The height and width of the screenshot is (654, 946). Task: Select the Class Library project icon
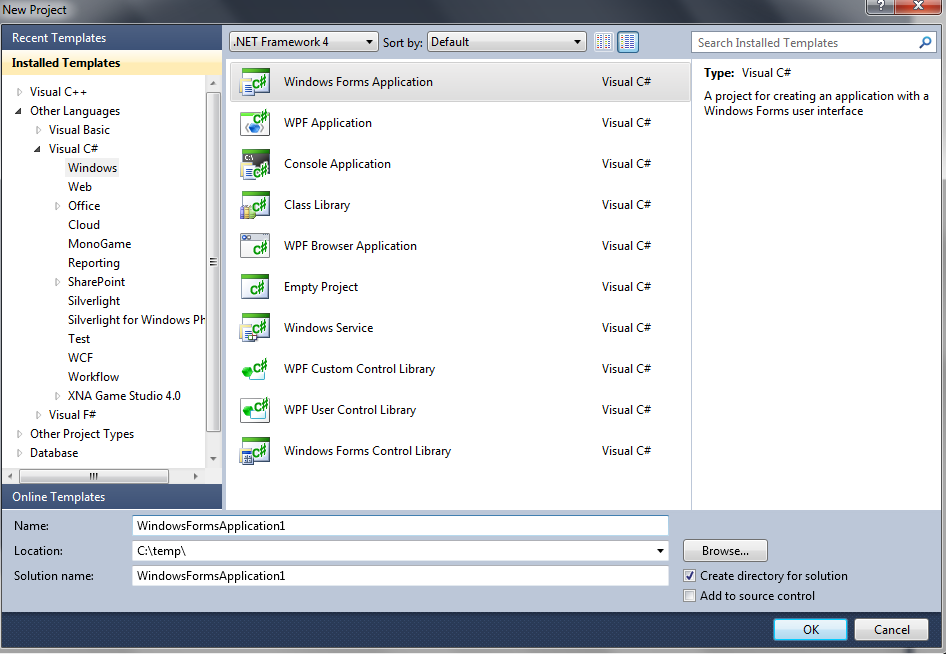click(x=255, y=205)
